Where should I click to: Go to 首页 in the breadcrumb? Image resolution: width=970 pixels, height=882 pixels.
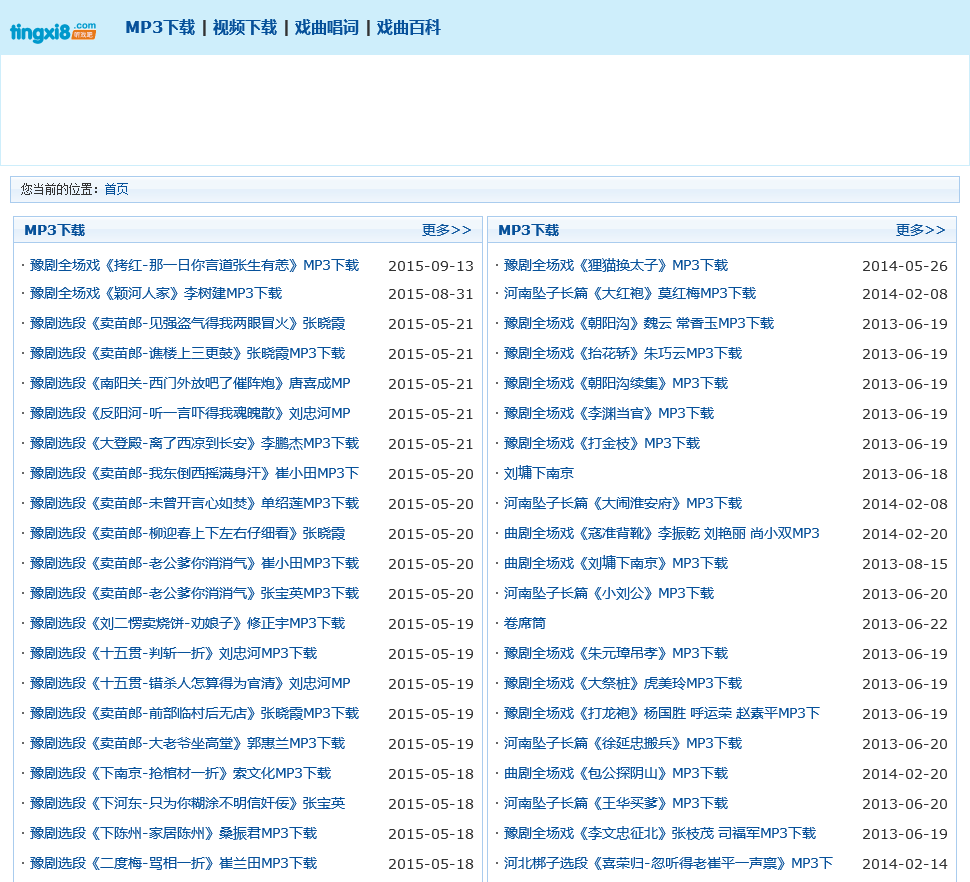[116, 189]
